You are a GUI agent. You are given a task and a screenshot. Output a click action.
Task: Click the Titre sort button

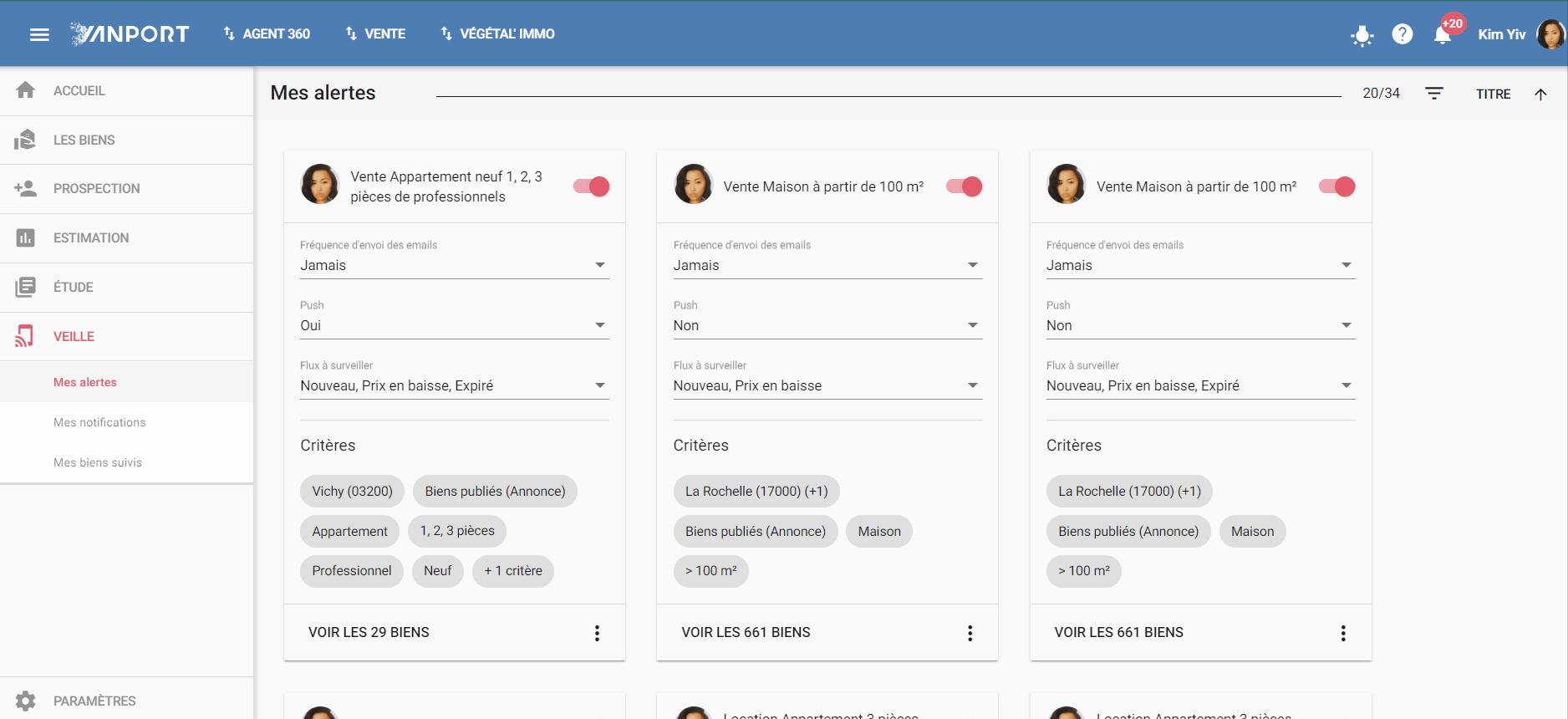(1493, 94)
